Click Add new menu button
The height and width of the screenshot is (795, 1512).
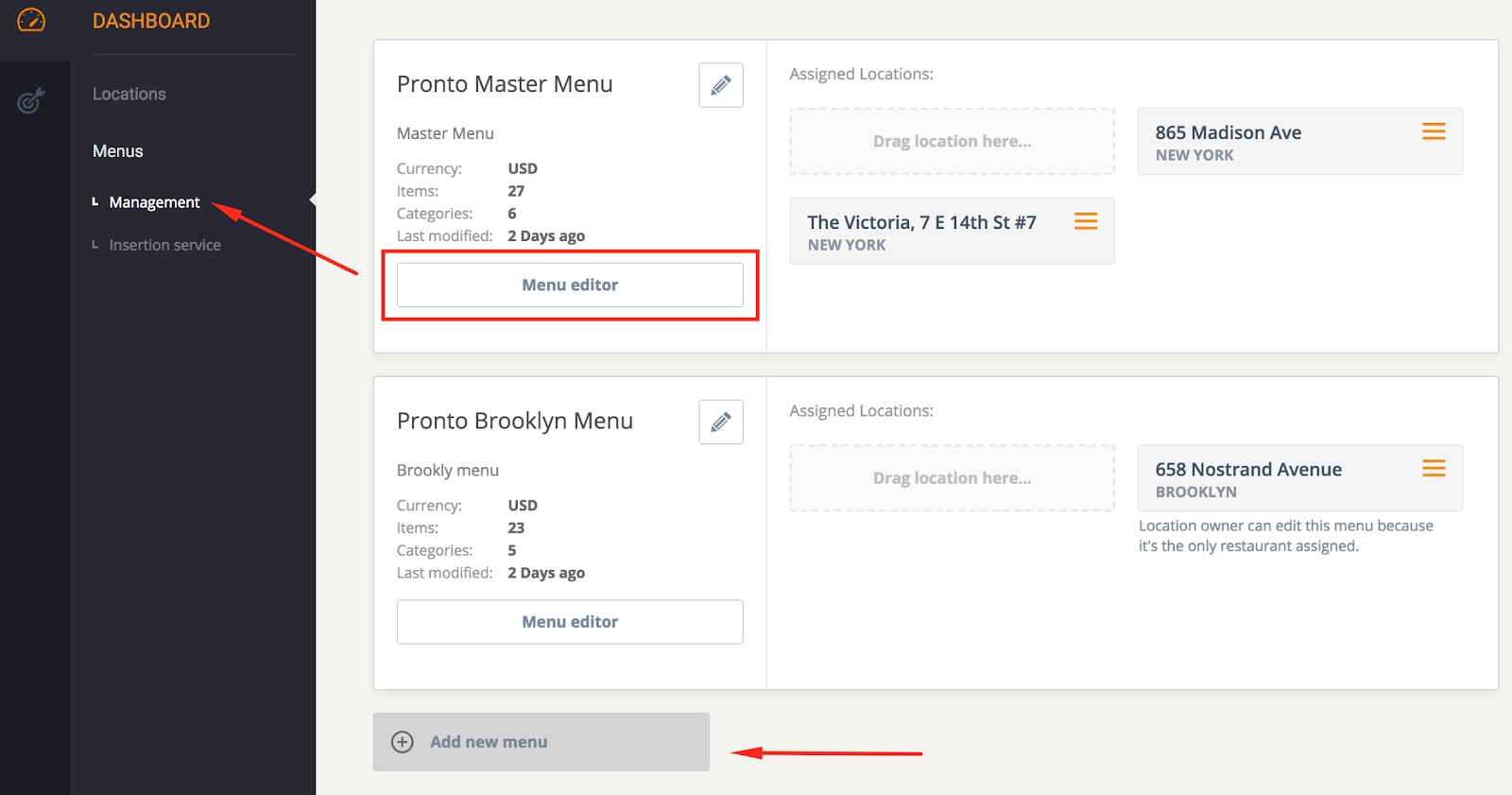[x=541, y=742]
